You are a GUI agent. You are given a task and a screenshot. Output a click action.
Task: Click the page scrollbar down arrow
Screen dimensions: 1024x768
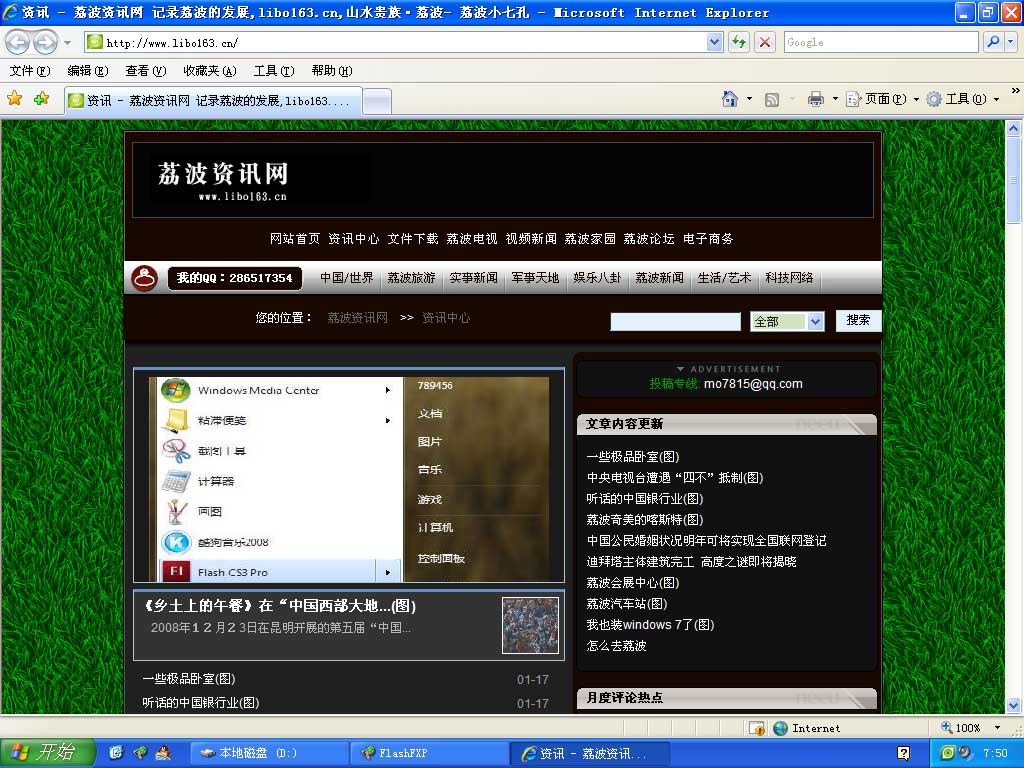(1013, 705)
